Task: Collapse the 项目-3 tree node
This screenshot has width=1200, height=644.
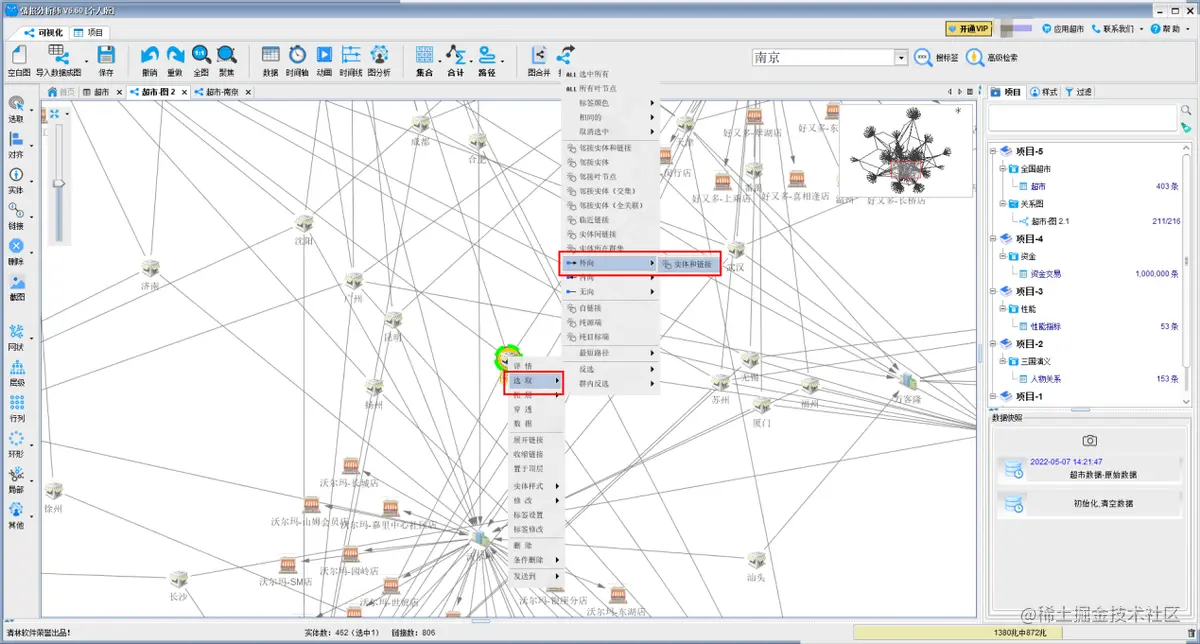Action: point(992,291)
